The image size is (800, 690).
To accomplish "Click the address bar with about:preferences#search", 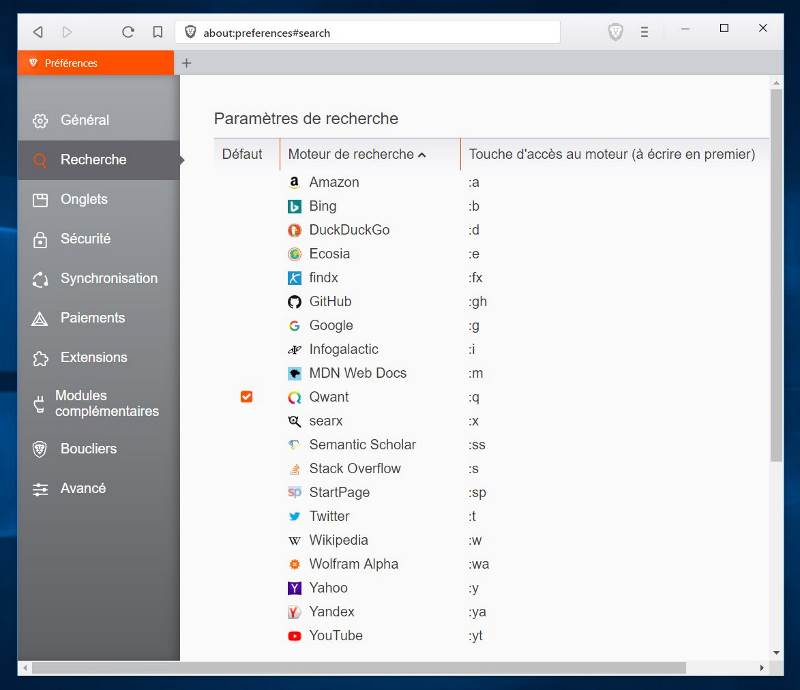I will pos(368,32).
